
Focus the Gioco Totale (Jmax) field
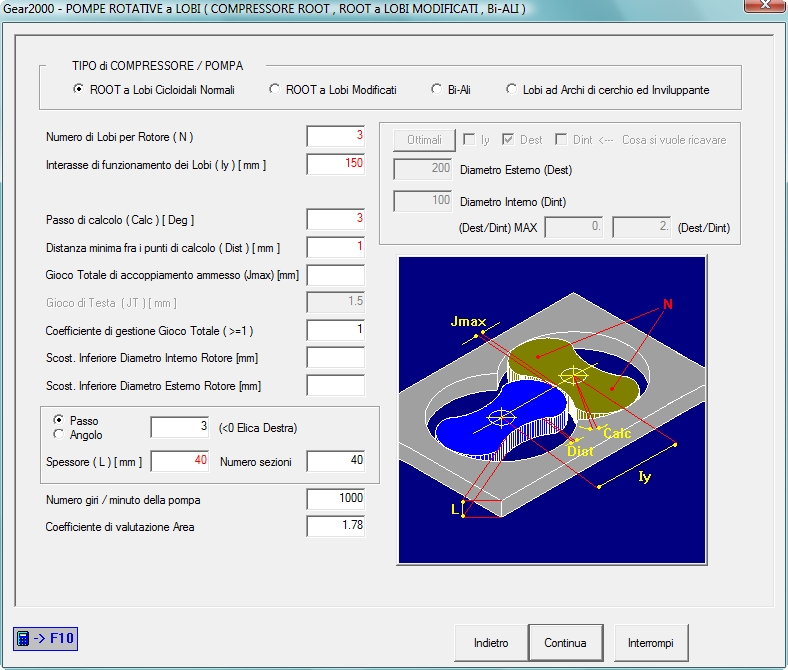(336, 275)
